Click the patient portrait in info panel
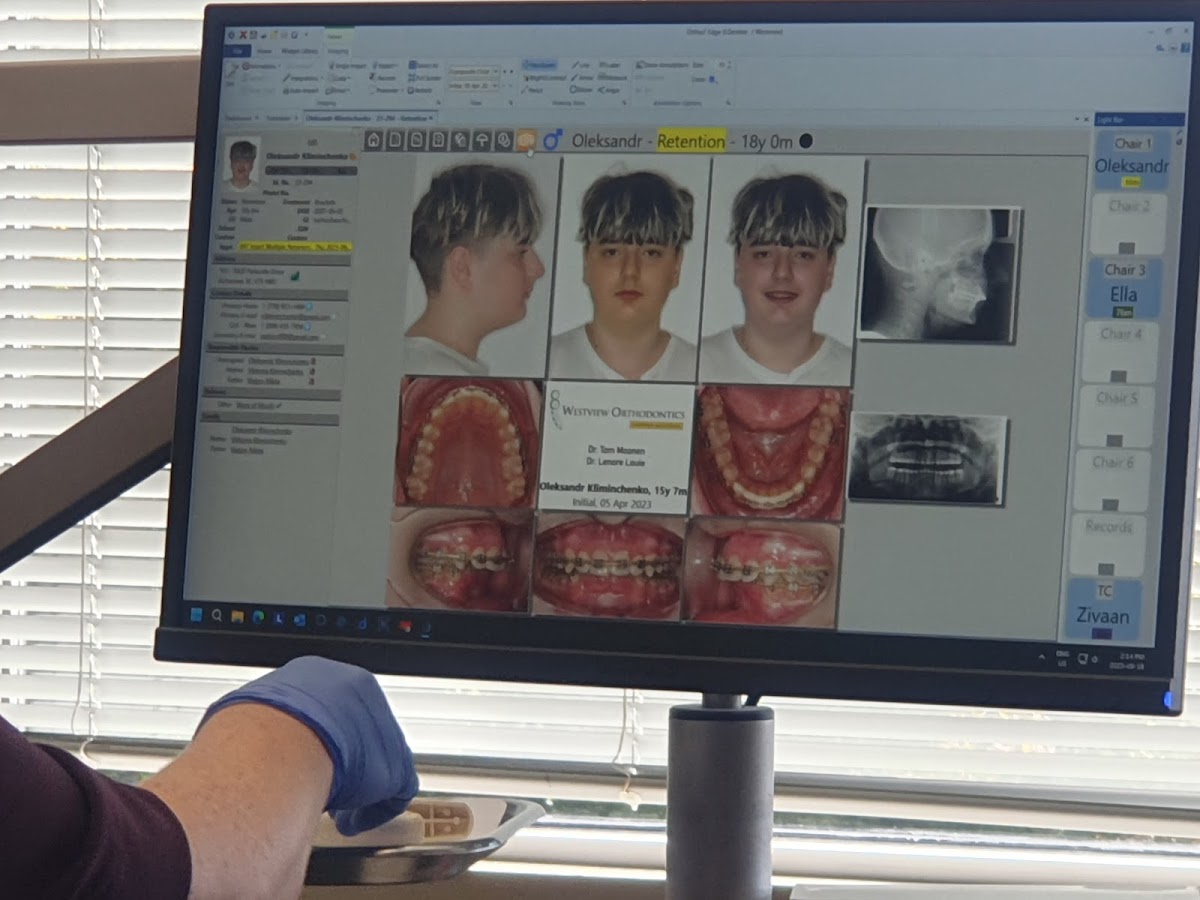 coord(242,163)
